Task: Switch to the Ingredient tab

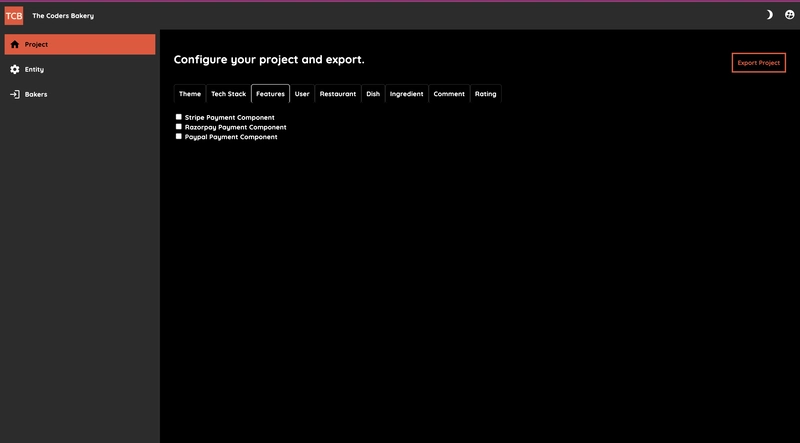Action: tap(407, 94)
